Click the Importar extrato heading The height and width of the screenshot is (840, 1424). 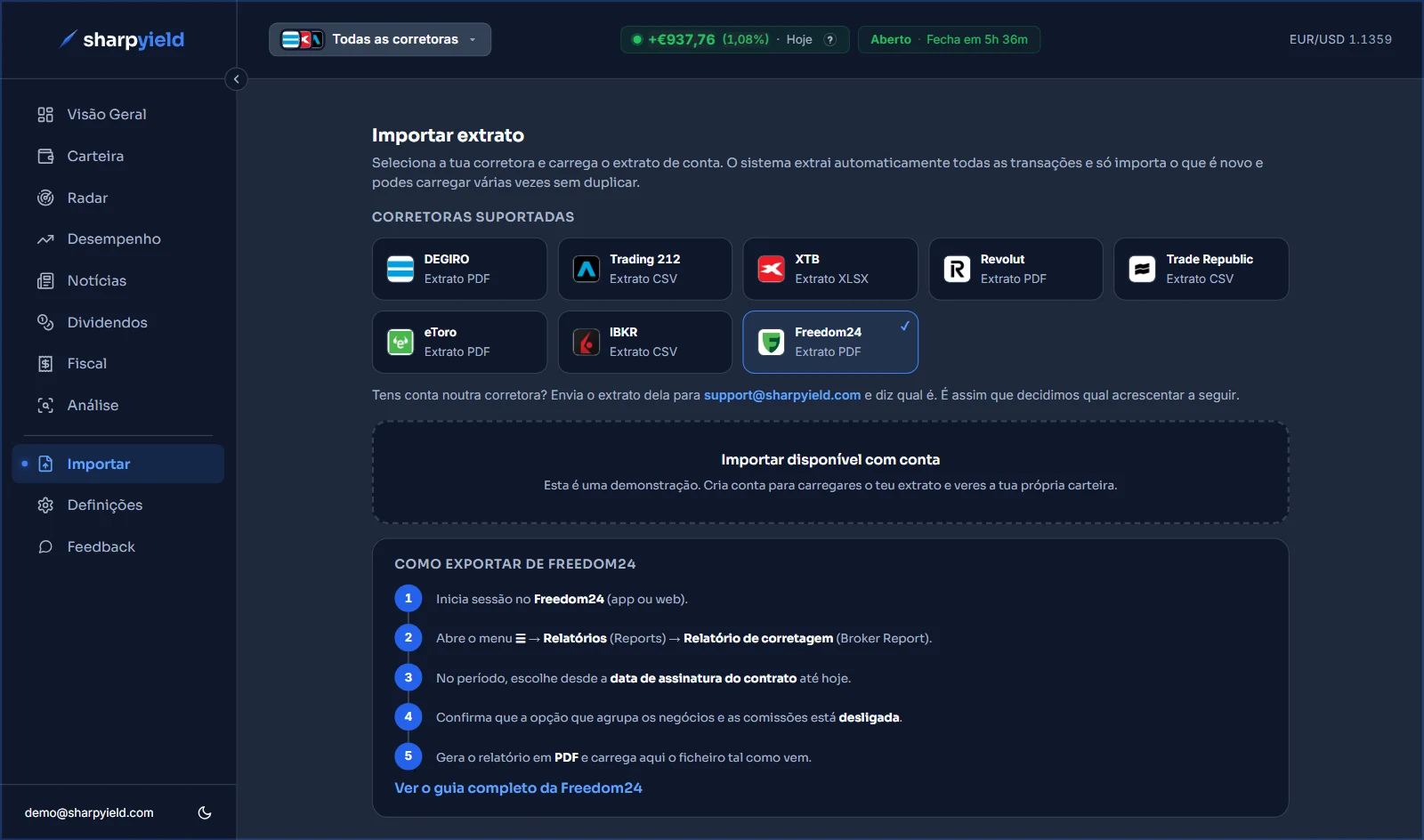tap(448, 135)
